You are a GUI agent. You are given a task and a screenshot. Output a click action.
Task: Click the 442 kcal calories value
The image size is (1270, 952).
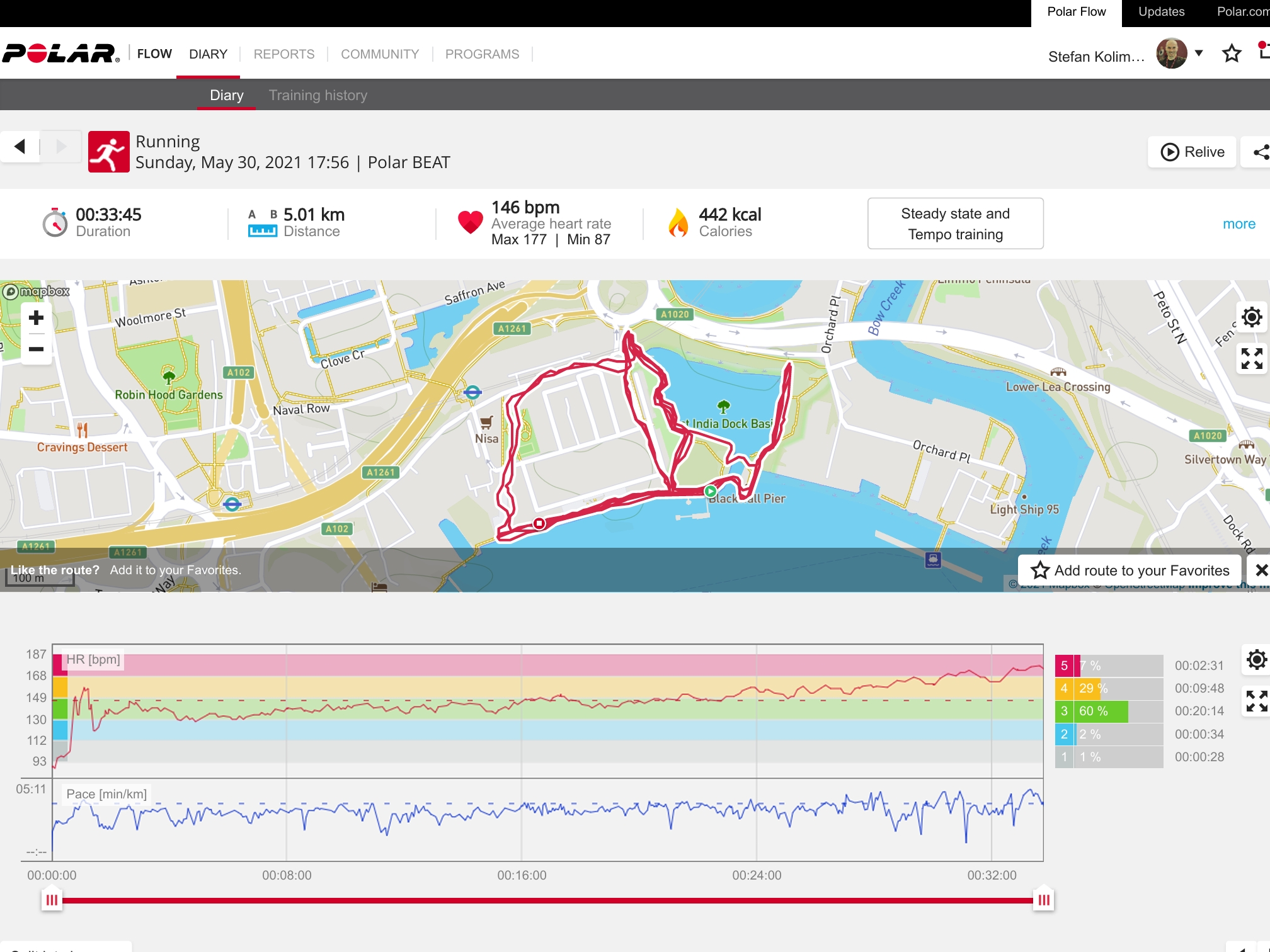click(x=730, y=215)
